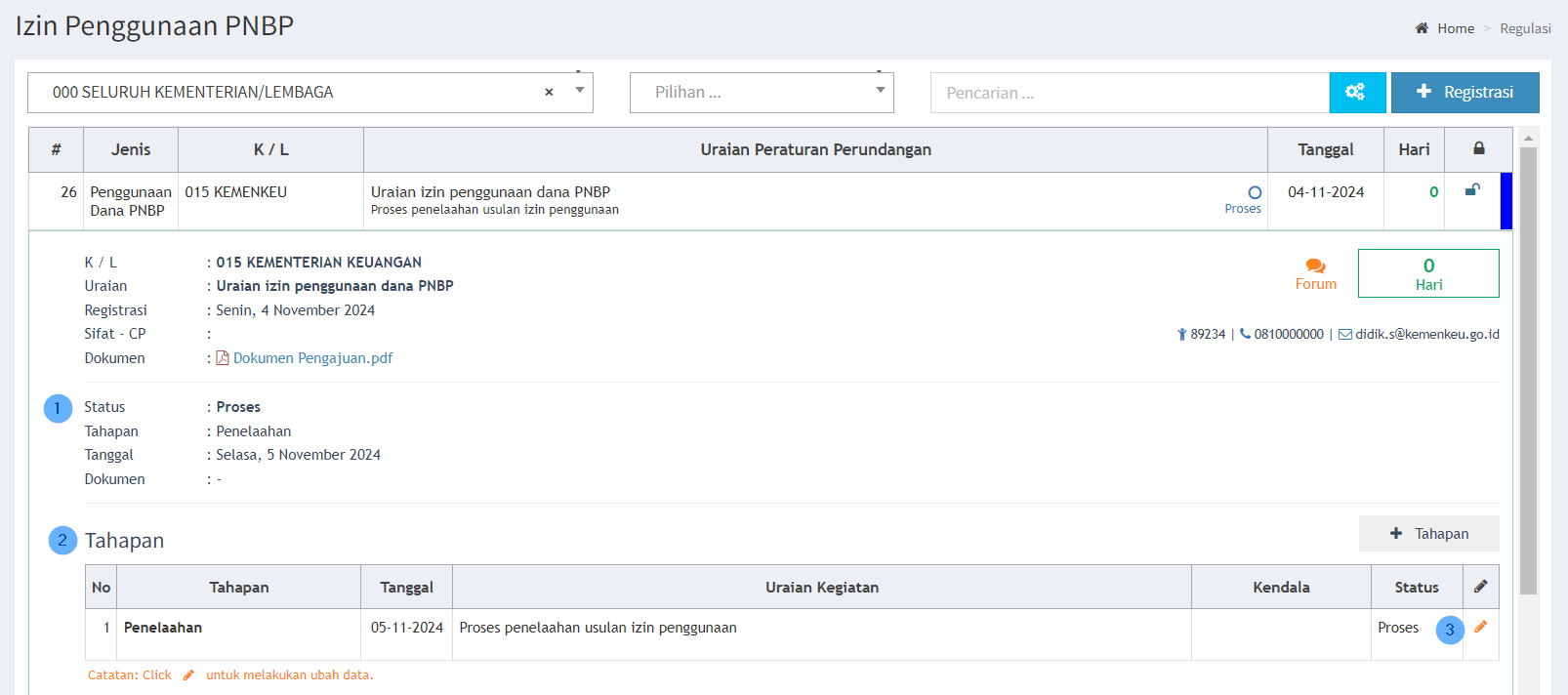The height and width of the screenshot is (695, 1568).
Task: Open Dokumen Pengajuan.pdf link
Action: point(311,358)
